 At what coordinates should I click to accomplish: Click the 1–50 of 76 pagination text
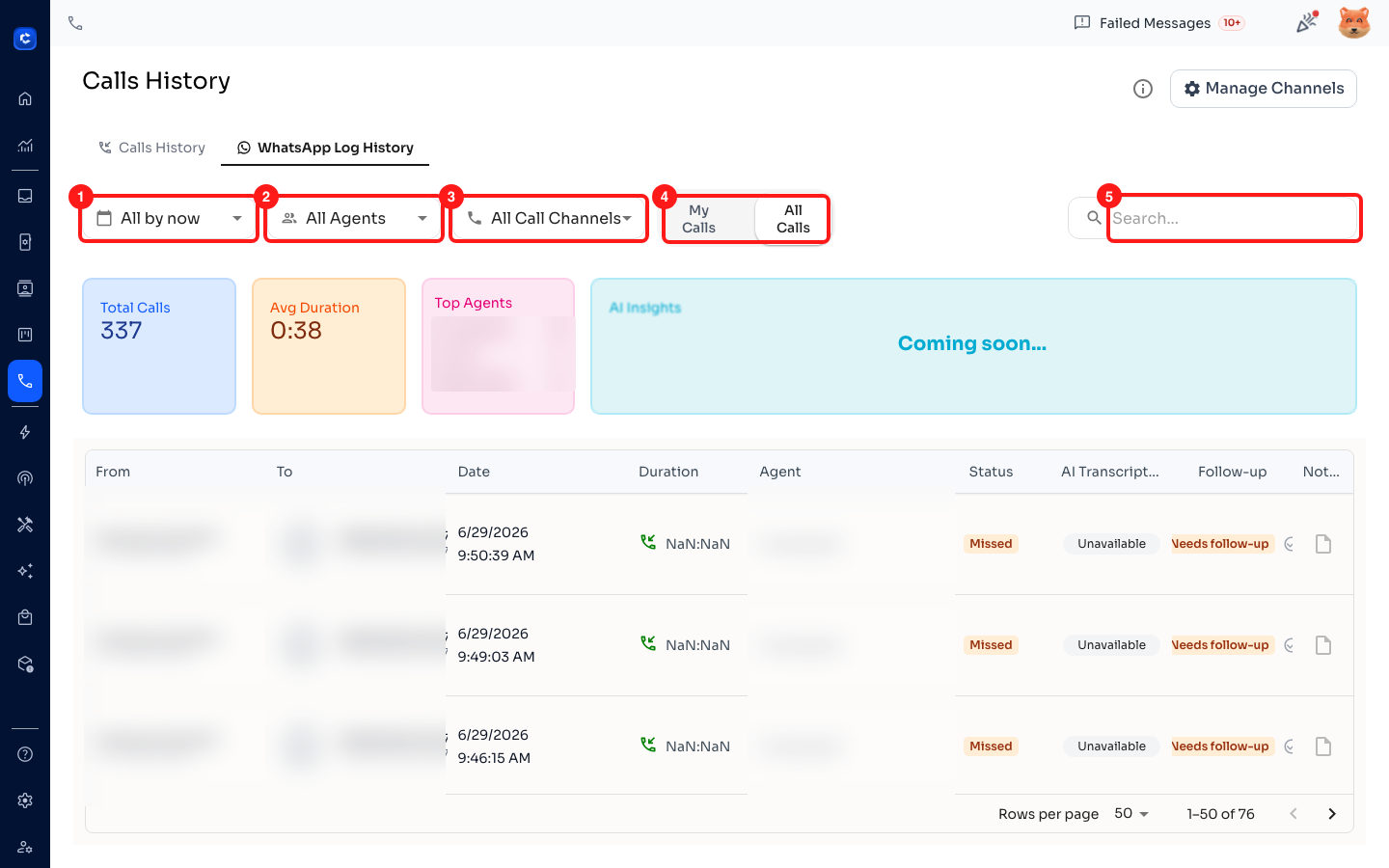click(1220, 814)
